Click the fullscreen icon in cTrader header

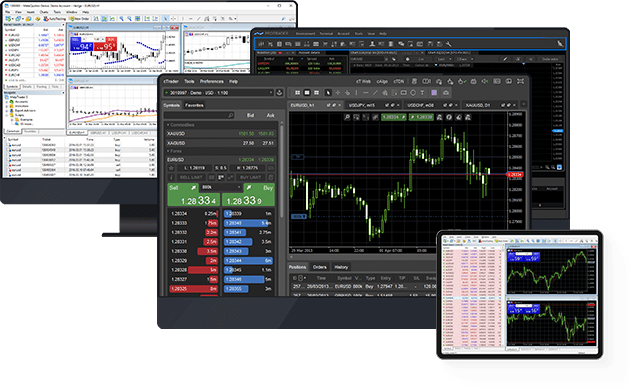[520, 81]
